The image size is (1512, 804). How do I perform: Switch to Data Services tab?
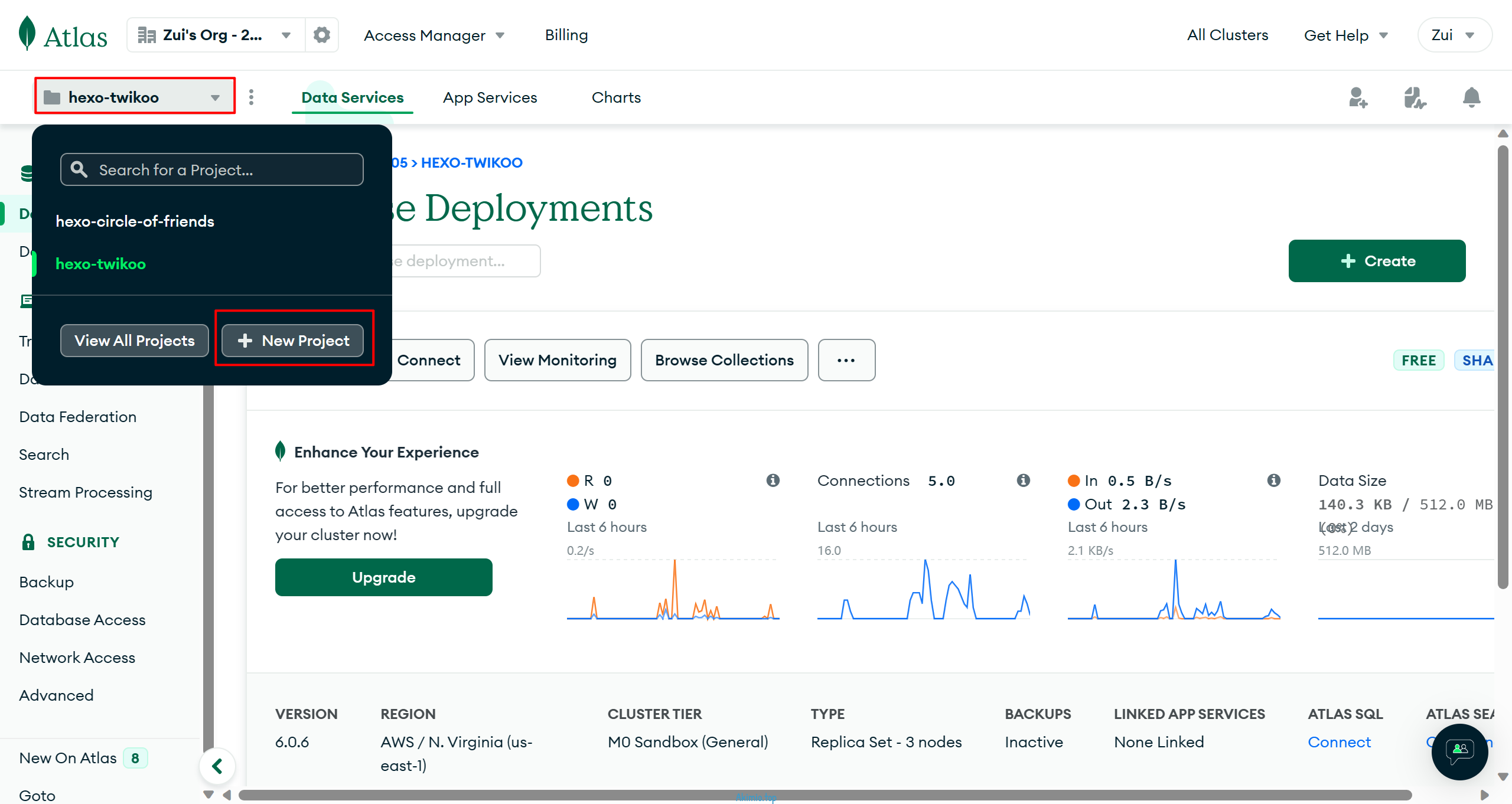tap(353, 97)
